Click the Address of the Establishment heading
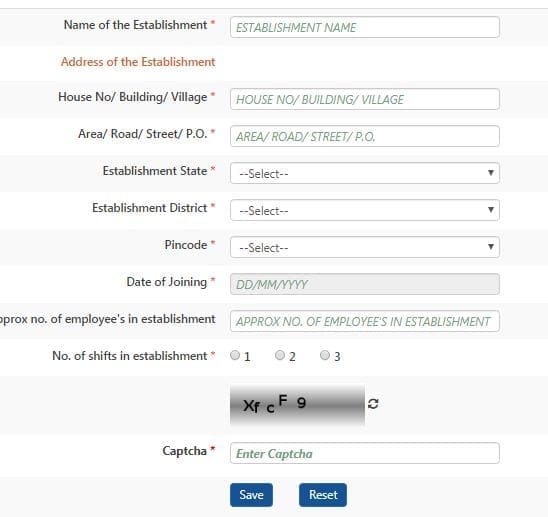Image resolution: width=548 pixels, height=517 pixels. pos(138,62)
